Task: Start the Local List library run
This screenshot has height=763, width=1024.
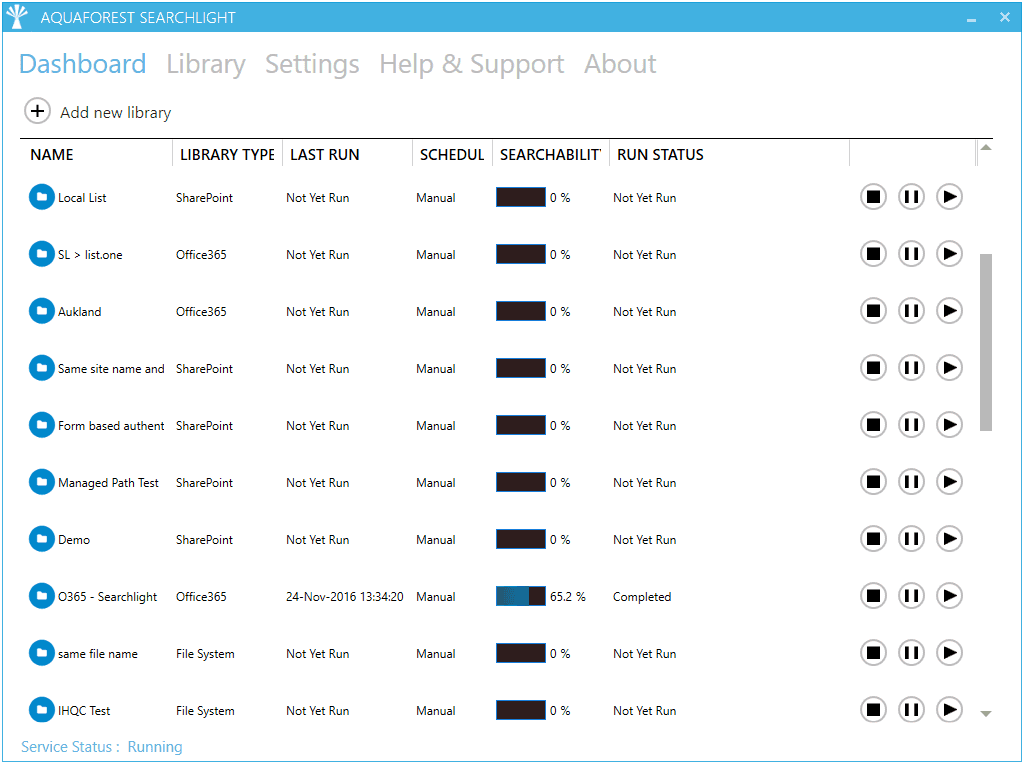Action: [x=949, y=197]
